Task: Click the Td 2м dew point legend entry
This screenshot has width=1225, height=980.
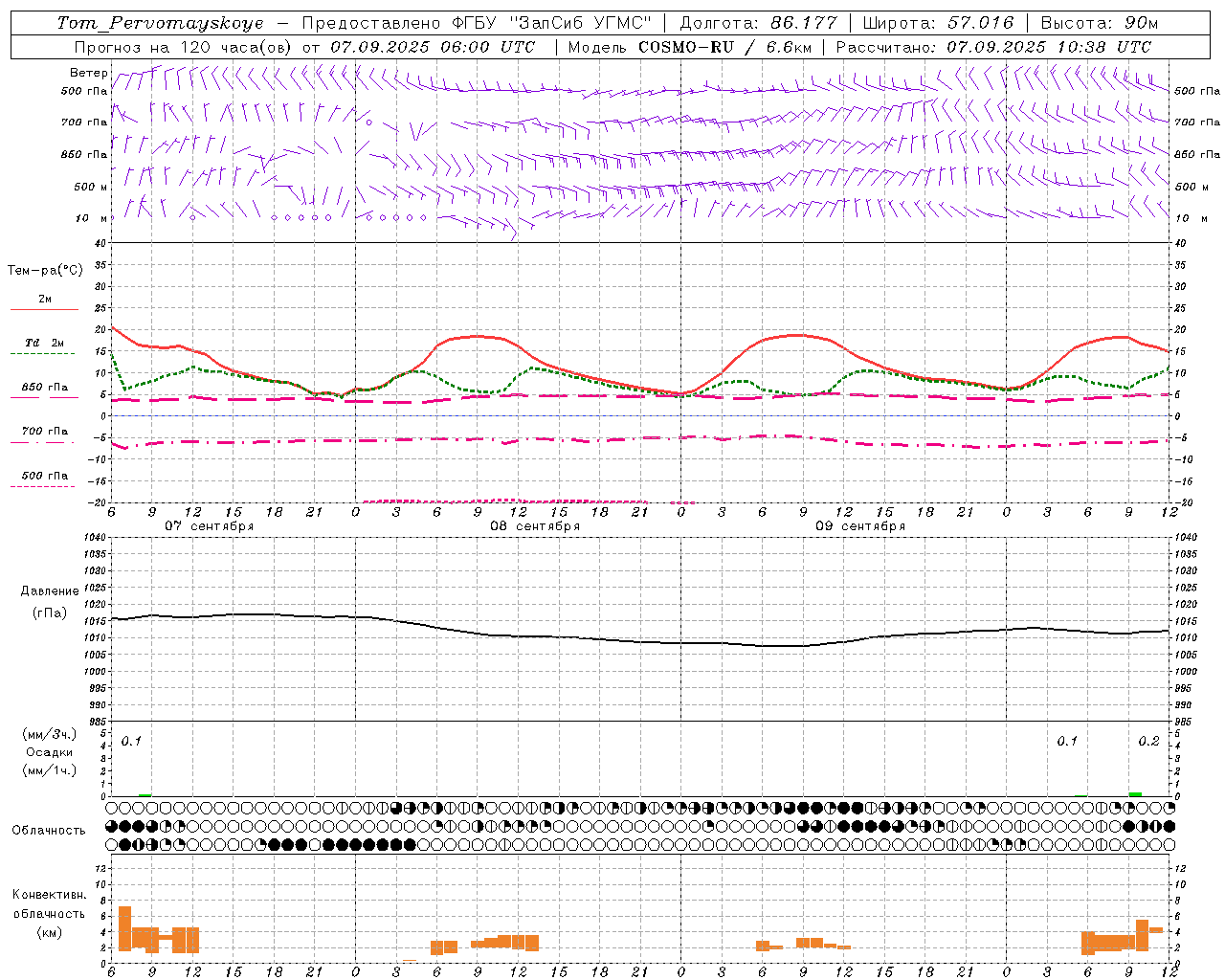Action: click(x=44, y=343)
